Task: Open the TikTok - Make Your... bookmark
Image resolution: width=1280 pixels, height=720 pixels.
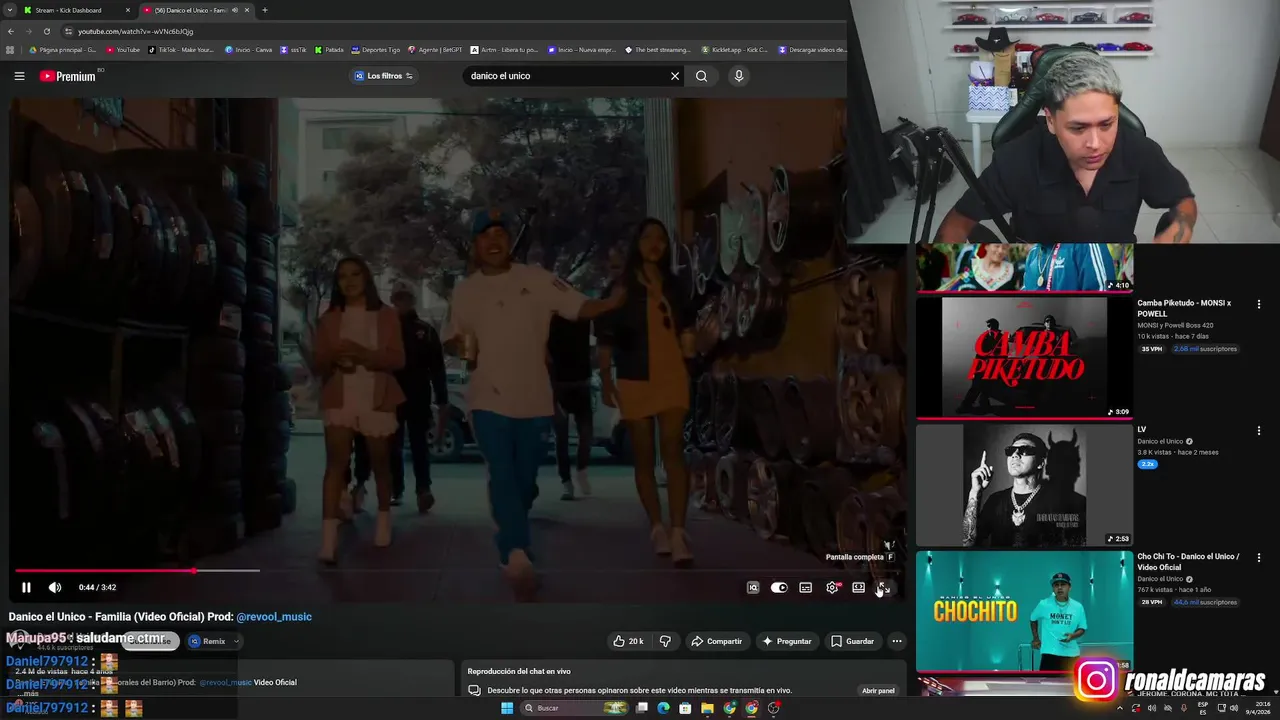Action: (181, 50)
